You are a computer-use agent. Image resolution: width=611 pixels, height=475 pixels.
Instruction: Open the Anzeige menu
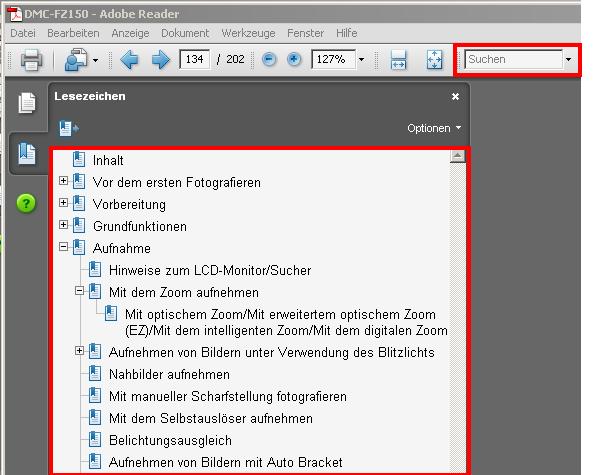click(x=130, y=33)
